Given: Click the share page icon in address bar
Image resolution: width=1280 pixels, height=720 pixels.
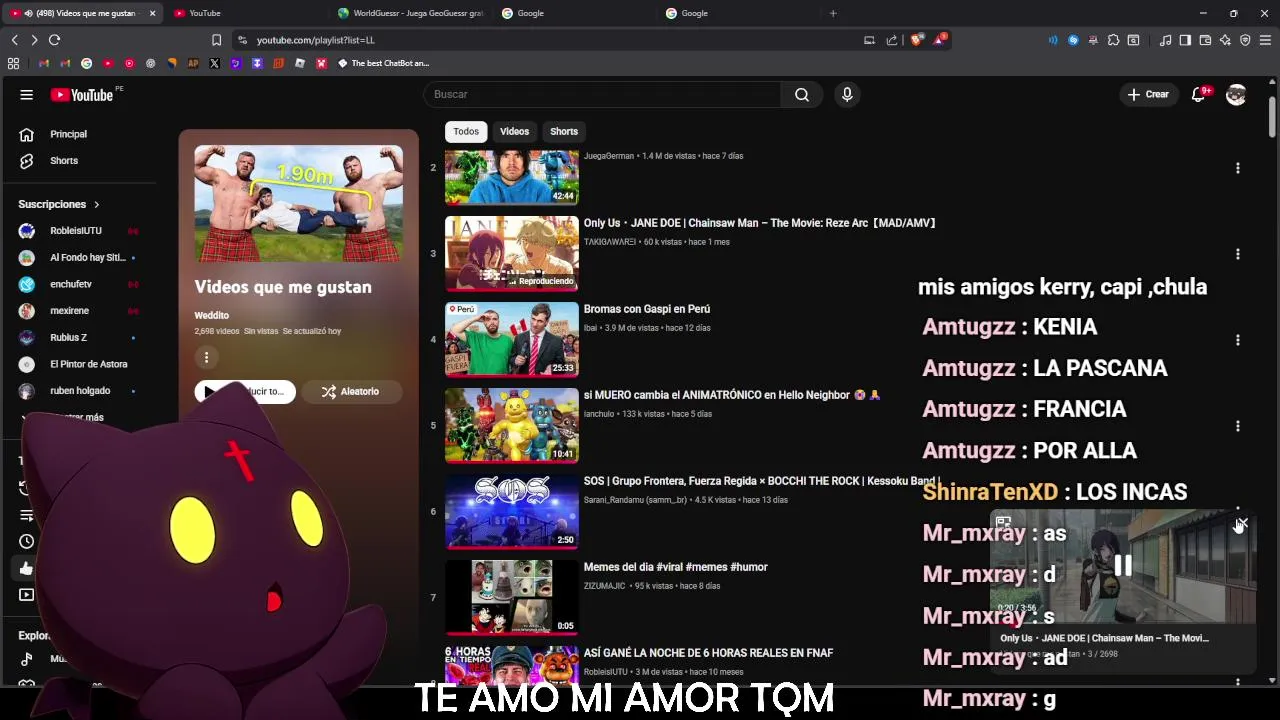Looking at the screenshot, I should click(x=892, y=40).
